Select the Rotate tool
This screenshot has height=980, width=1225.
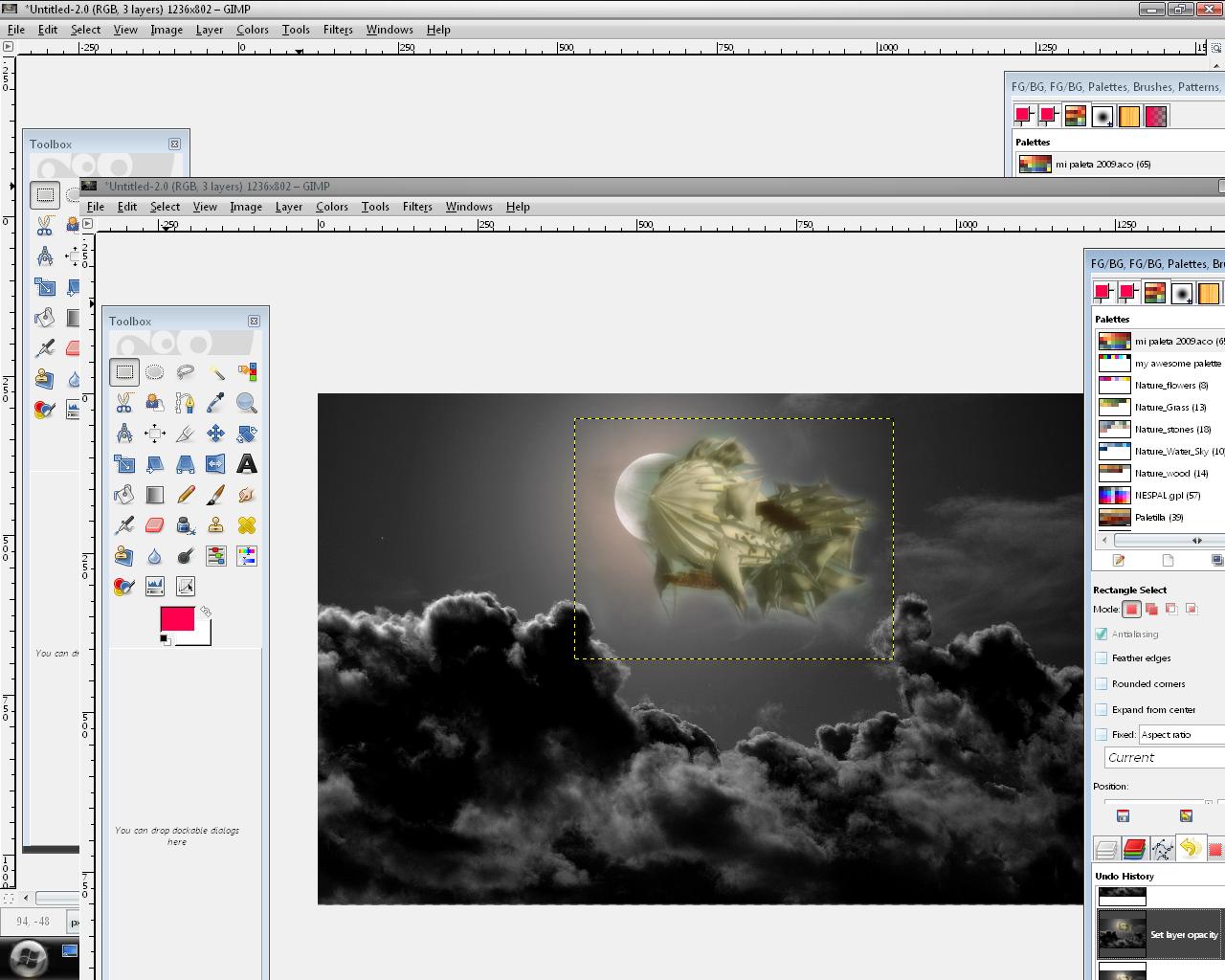click(x=247, y=434)
